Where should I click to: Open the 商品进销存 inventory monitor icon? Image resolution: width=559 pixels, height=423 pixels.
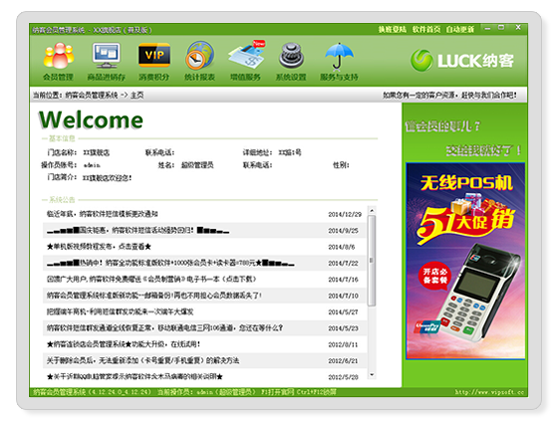coord(106,61)
